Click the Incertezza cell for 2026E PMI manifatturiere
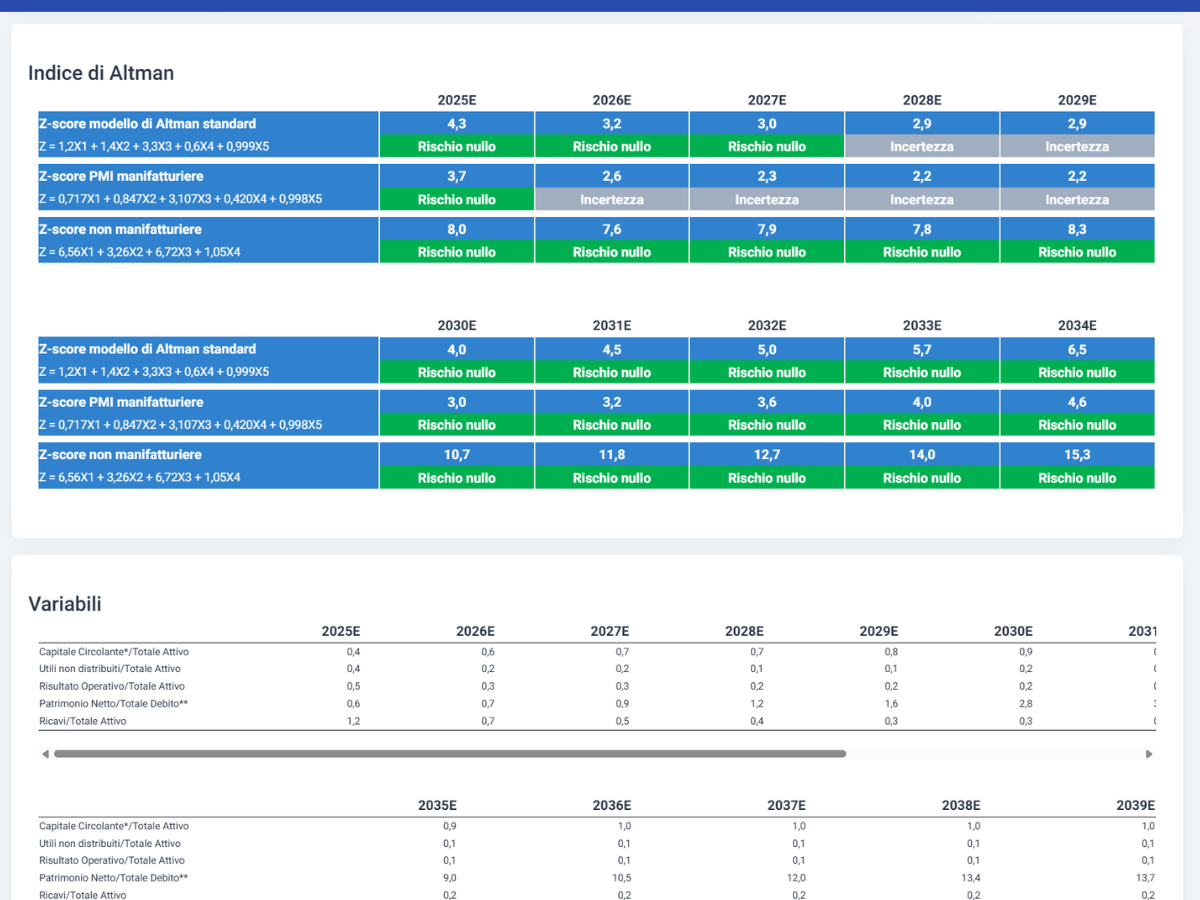 click(x=612, y=199)
